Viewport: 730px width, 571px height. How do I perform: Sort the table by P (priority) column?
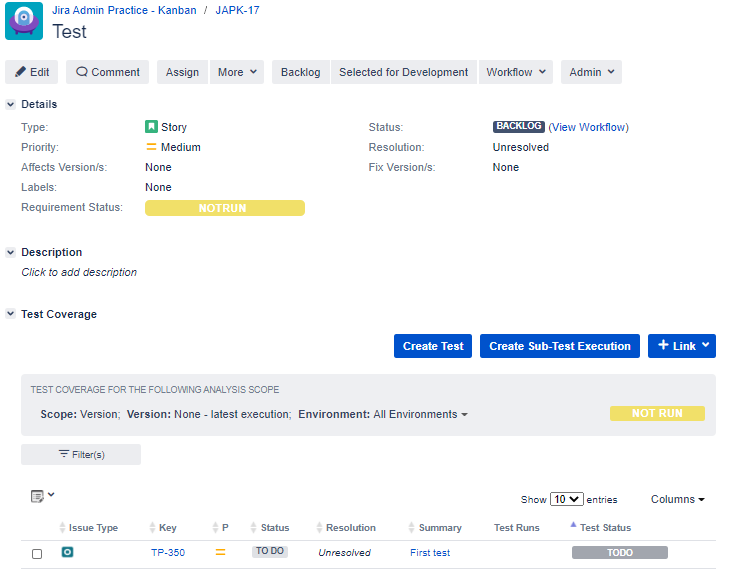point(220,528)
